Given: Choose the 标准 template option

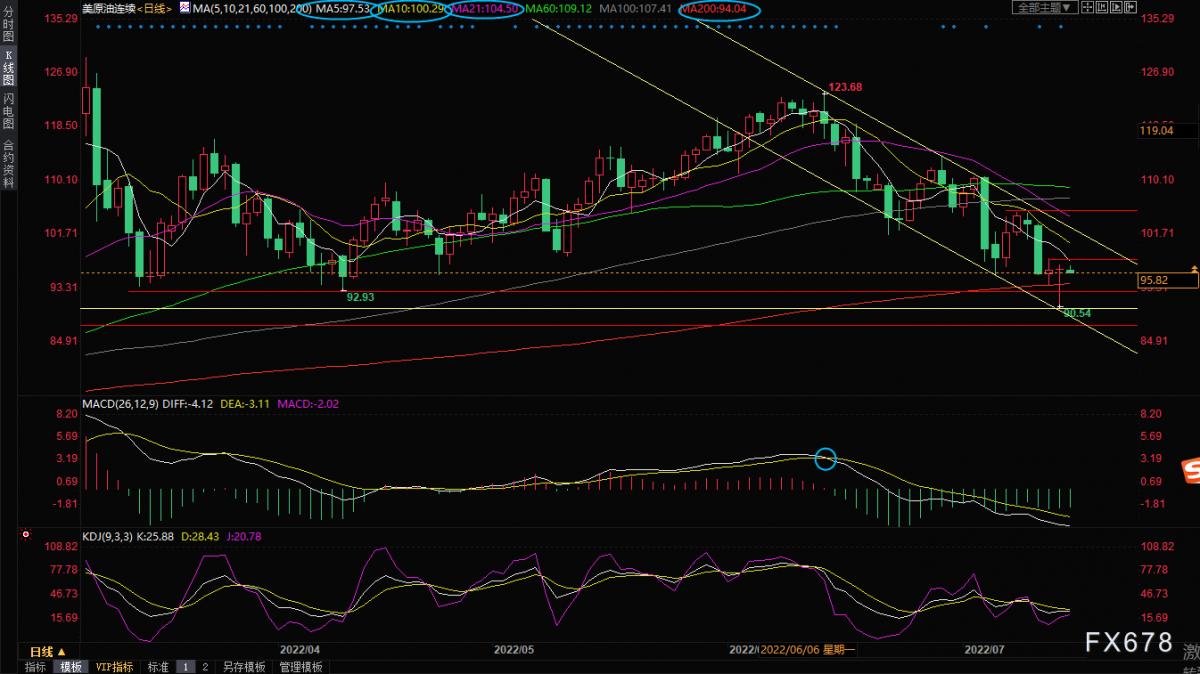Looking at the screenshot, I should pyautogui.click(x=158, y=667).
